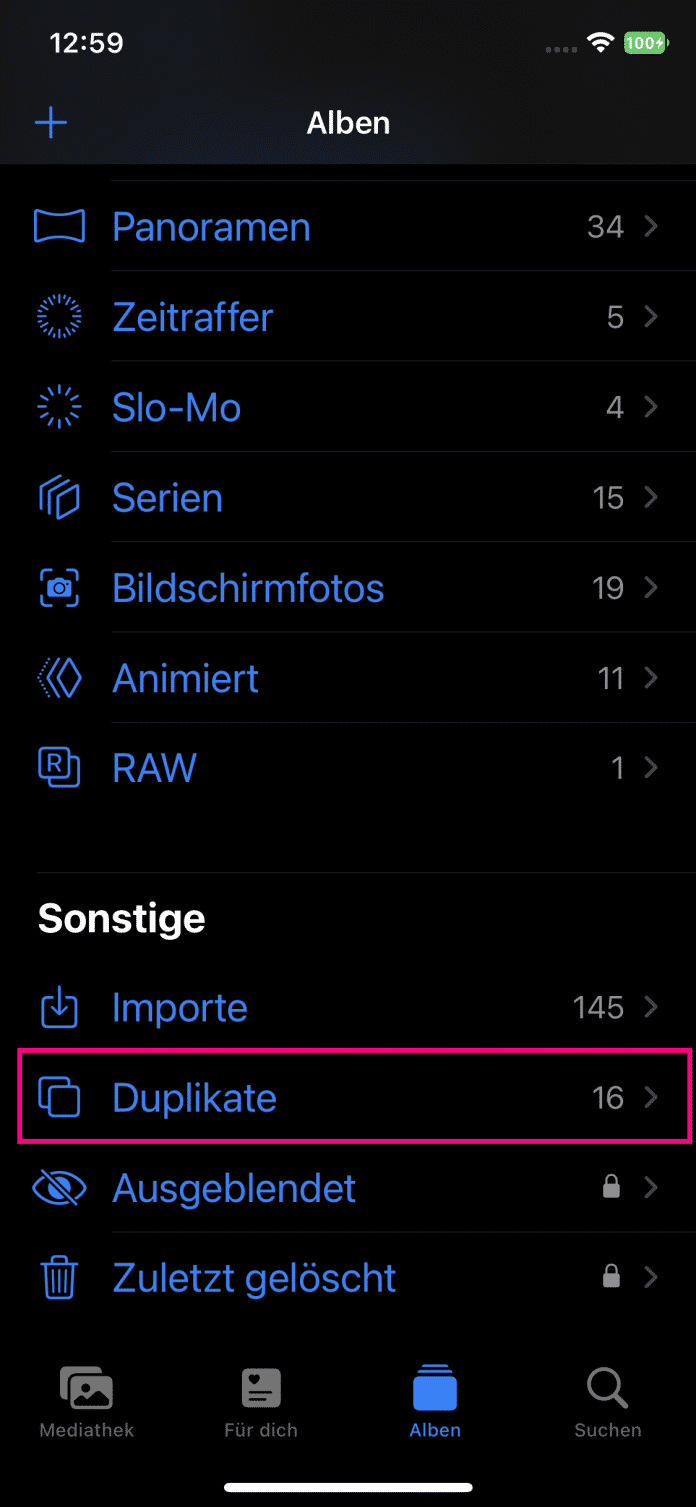
Task: Tap the Panoramen panorama icon
Action: [x=59, y=227]
